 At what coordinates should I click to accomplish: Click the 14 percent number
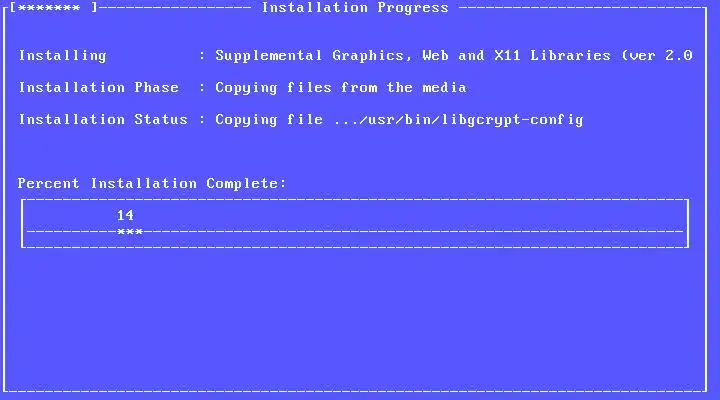click(x=125, y=215)
